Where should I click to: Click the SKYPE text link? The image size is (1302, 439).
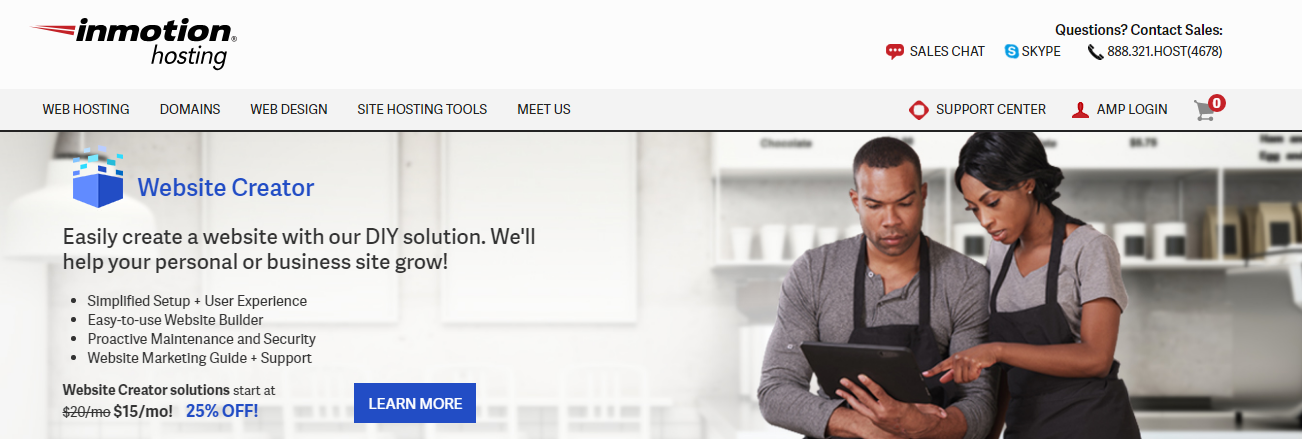pos(1041,52)
